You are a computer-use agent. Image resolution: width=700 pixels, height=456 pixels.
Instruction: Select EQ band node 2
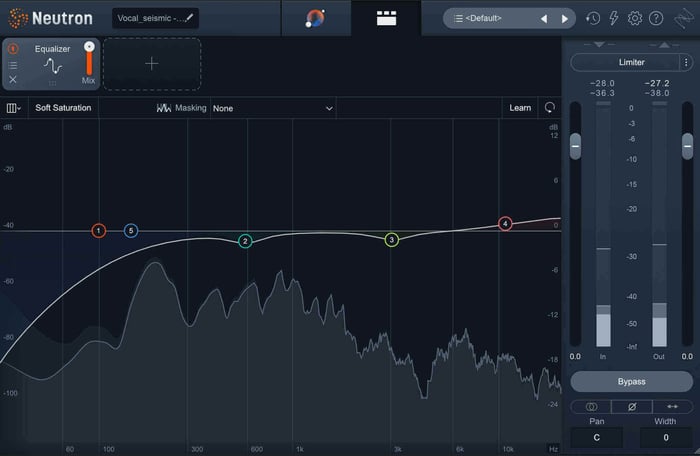245,241
